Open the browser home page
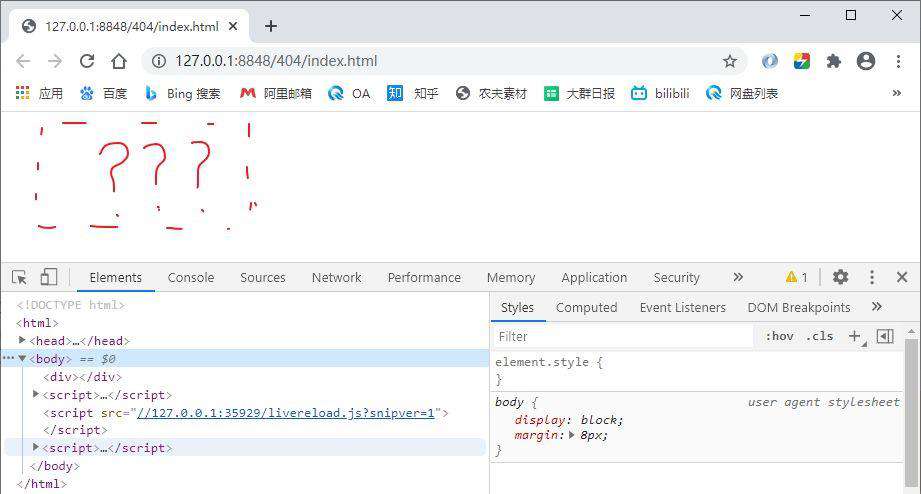This screenshot has width=921, height=494. pyautogui.click(x=119, y=61)
